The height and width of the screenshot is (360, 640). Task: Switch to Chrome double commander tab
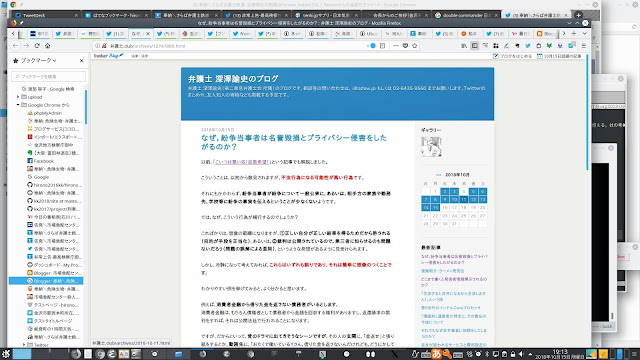coord(466,15)
